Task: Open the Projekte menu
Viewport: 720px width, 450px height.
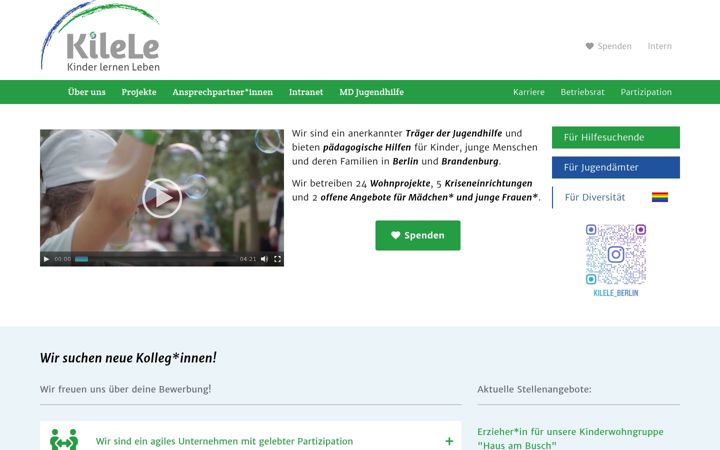Action: 139,92
